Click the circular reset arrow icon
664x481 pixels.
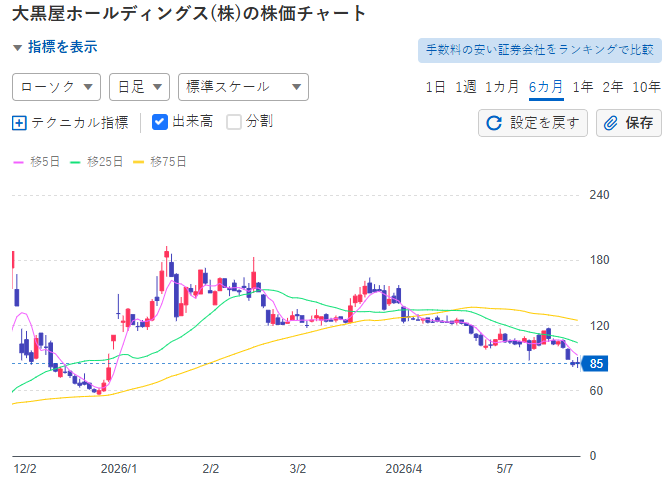(x=494, y=123)
